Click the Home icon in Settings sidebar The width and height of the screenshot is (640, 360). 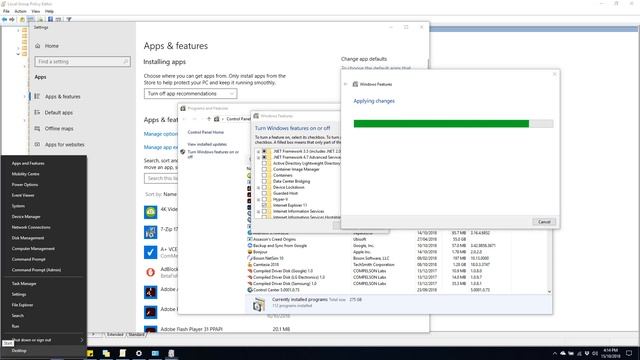point(38,46)
